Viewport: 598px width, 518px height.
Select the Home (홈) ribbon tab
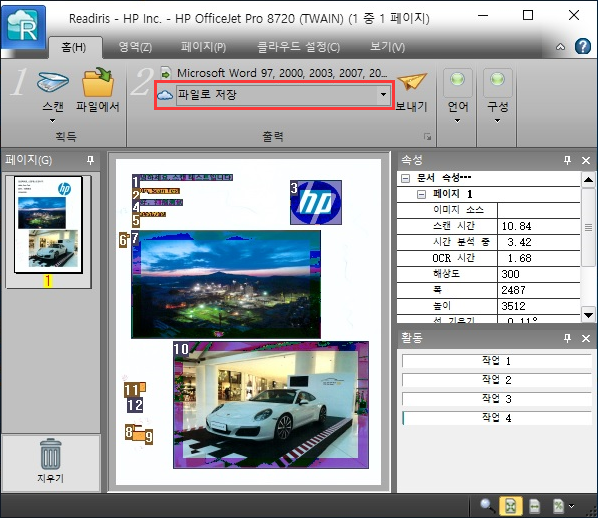(x=74, y=47)
